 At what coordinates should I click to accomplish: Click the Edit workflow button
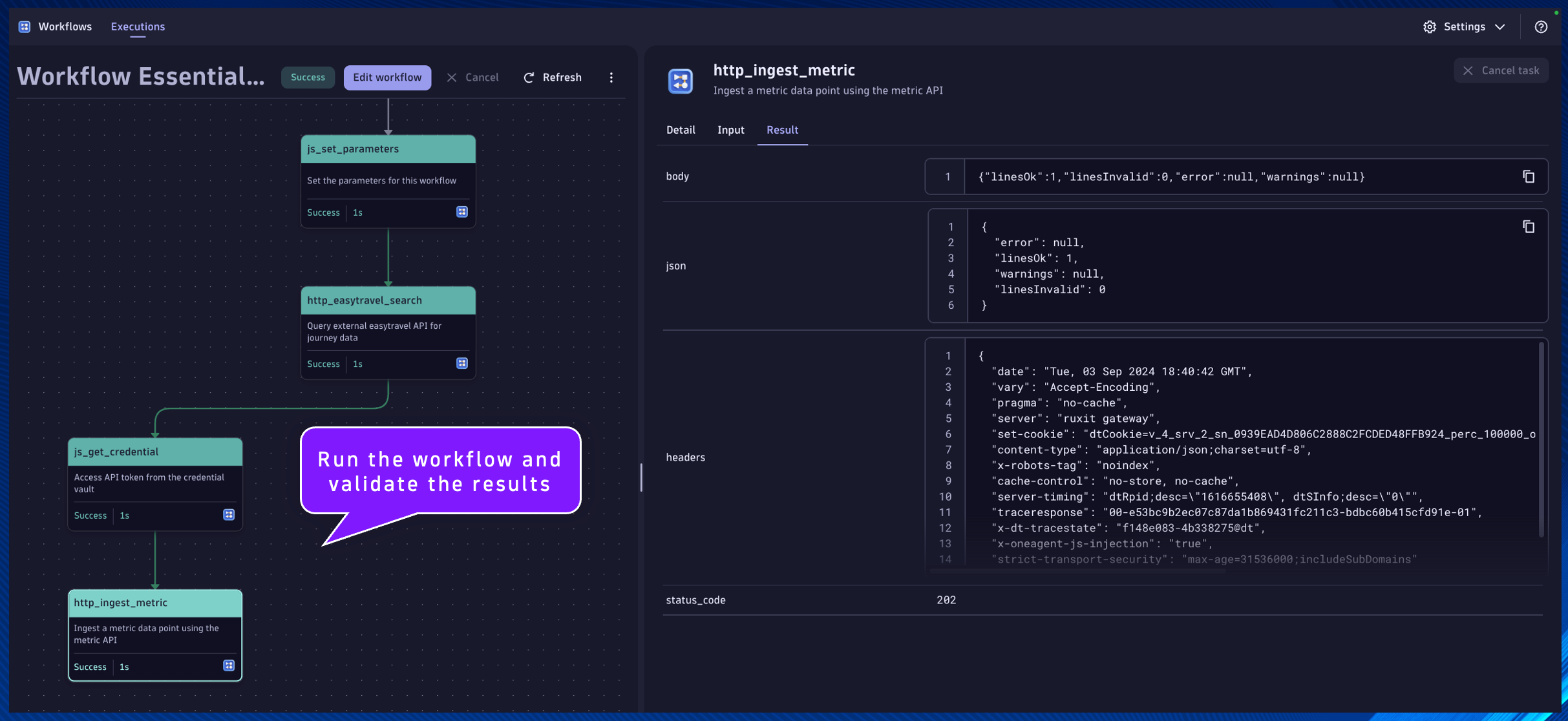pyautogui.click(x=387, y=78)
